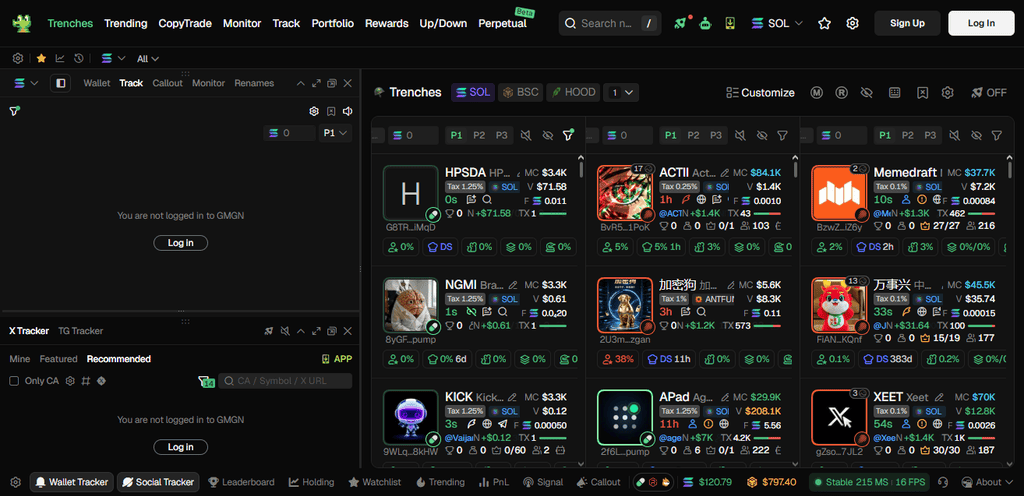
Task: Click the Search input in header
Action: coord(610,23)
